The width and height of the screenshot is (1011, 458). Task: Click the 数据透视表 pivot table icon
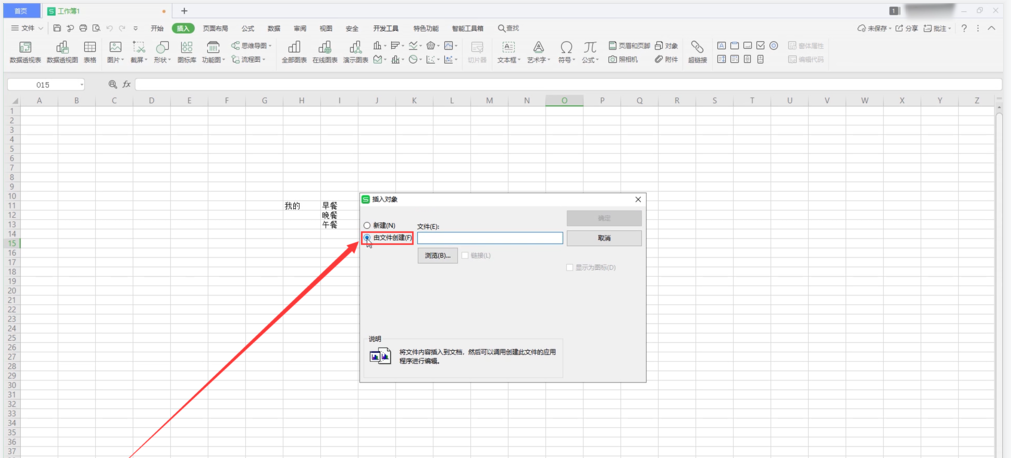(26, 47)
